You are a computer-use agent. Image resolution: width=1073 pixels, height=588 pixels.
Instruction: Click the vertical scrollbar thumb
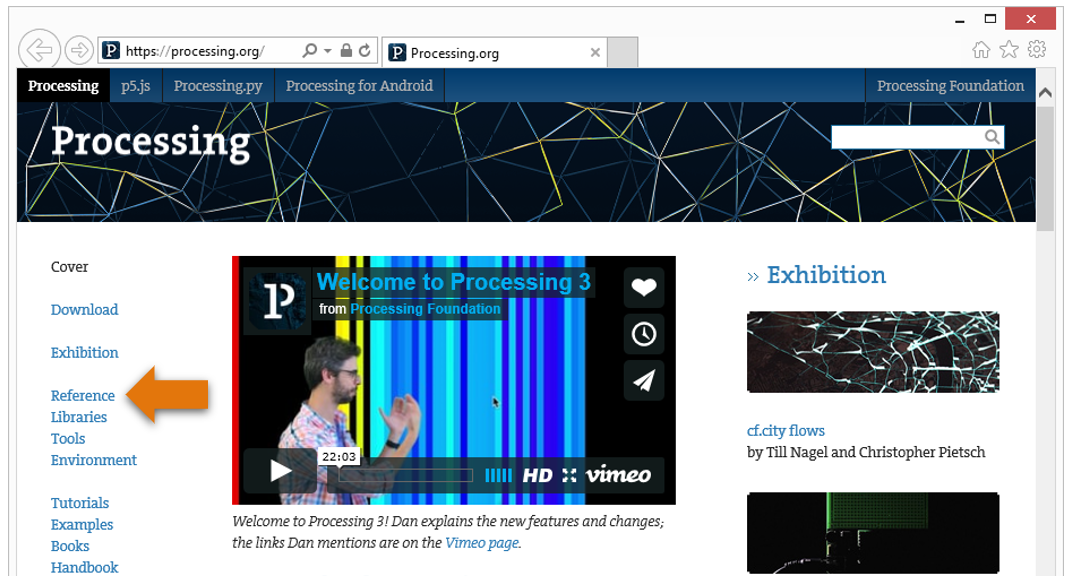point(1045,169)
